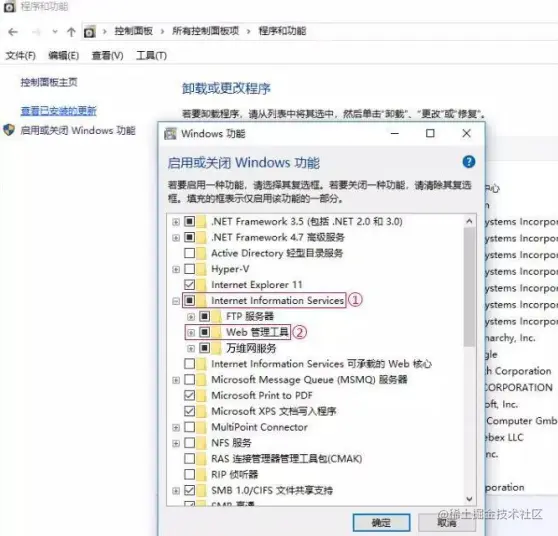The height and width of the screenshot is (536, 558).
Task: Select the Internet Information Services label
Action: point(278,301)
